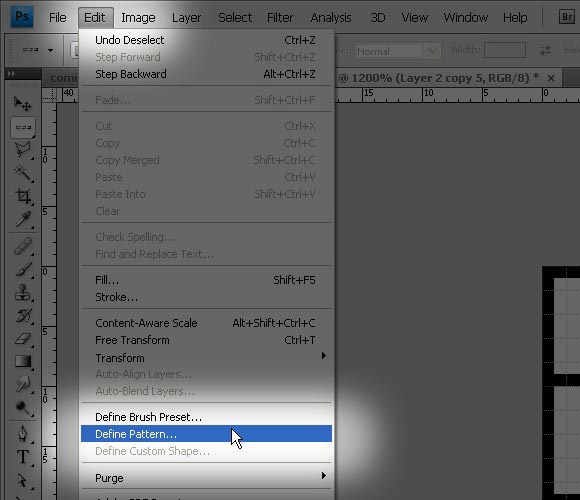Choose Fill... from Edit menu
Screen dimensions: 580x500
pos(206,280)
